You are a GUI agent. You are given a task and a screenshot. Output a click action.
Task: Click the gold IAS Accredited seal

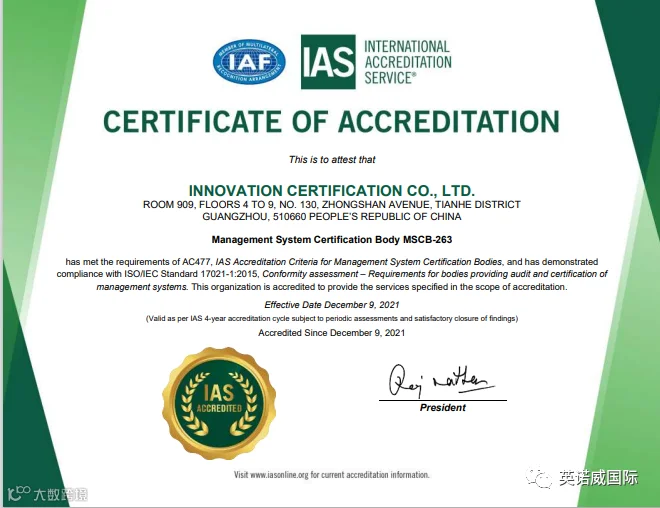(x=219, y=403)
